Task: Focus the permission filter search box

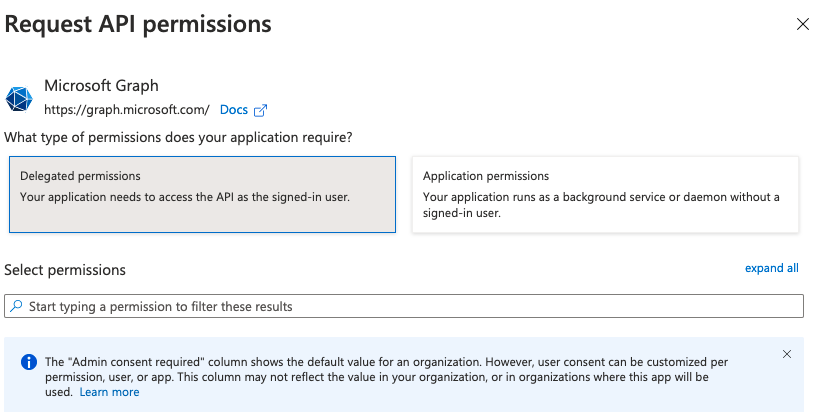Action: (x=404, y=306)
